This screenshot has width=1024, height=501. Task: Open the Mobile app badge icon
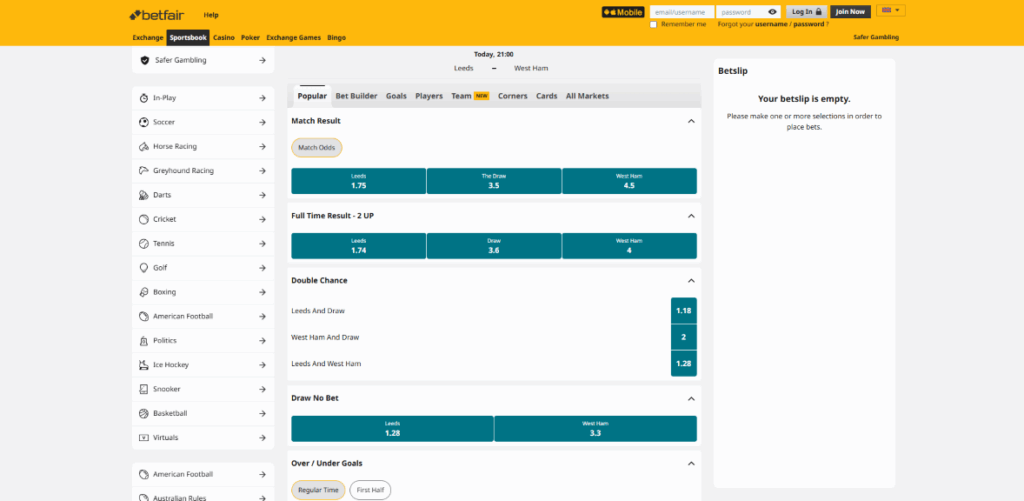tap(622, 12)
